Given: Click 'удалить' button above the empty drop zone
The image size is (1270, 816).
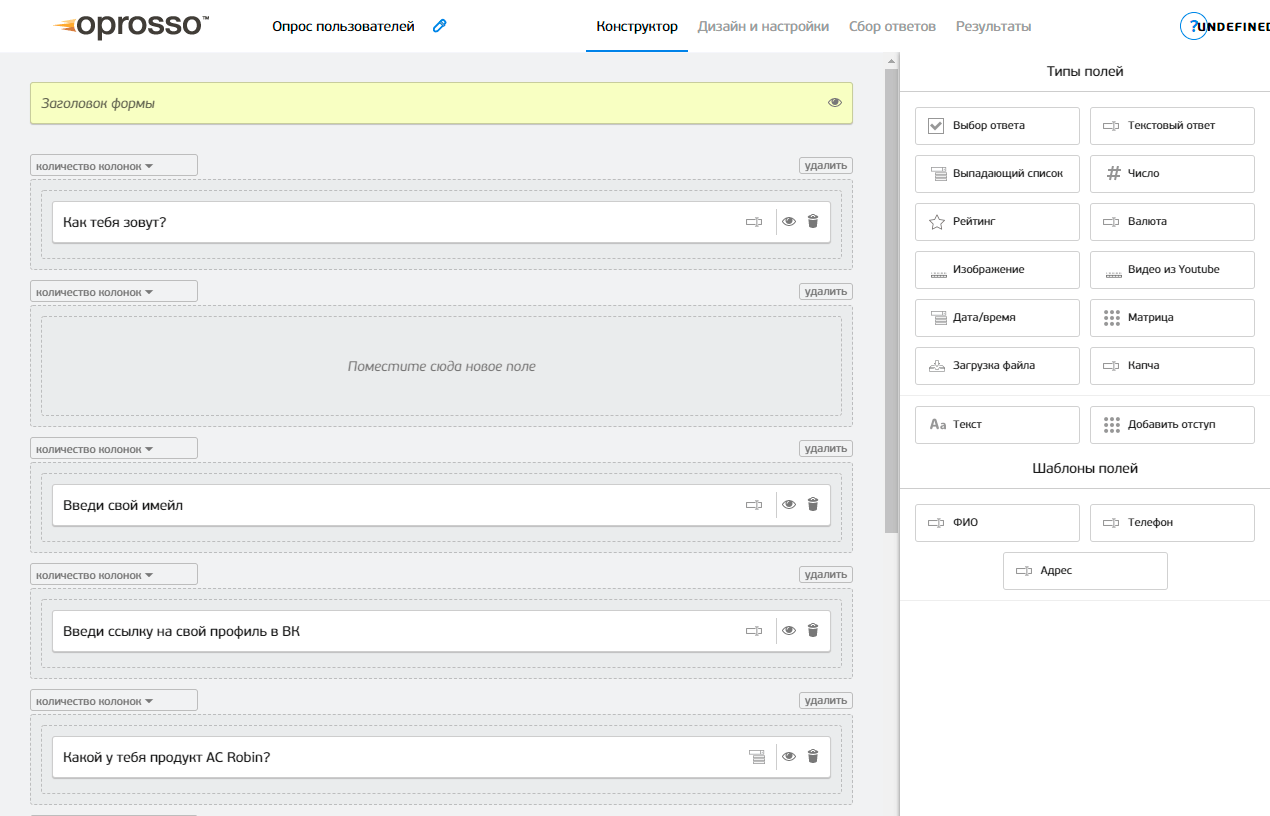Looking at the screenshot, I should 826,292.
